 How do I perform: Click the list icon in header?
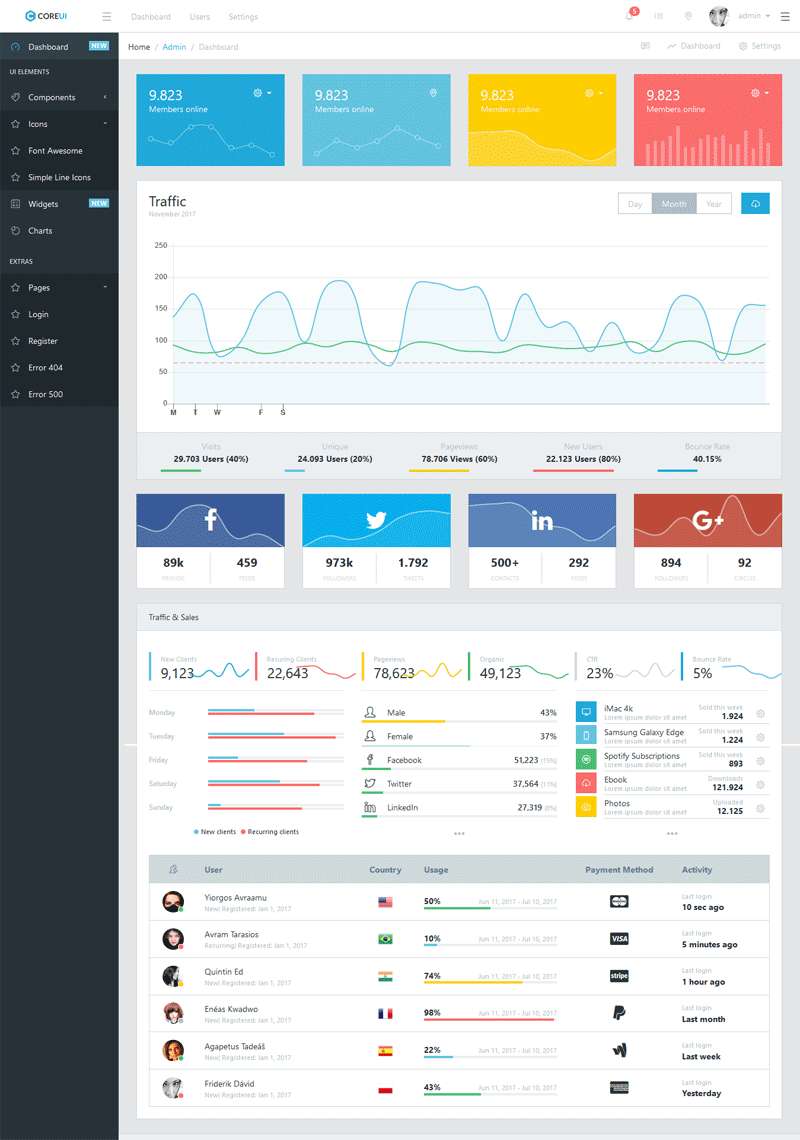(x=658, y=16)
